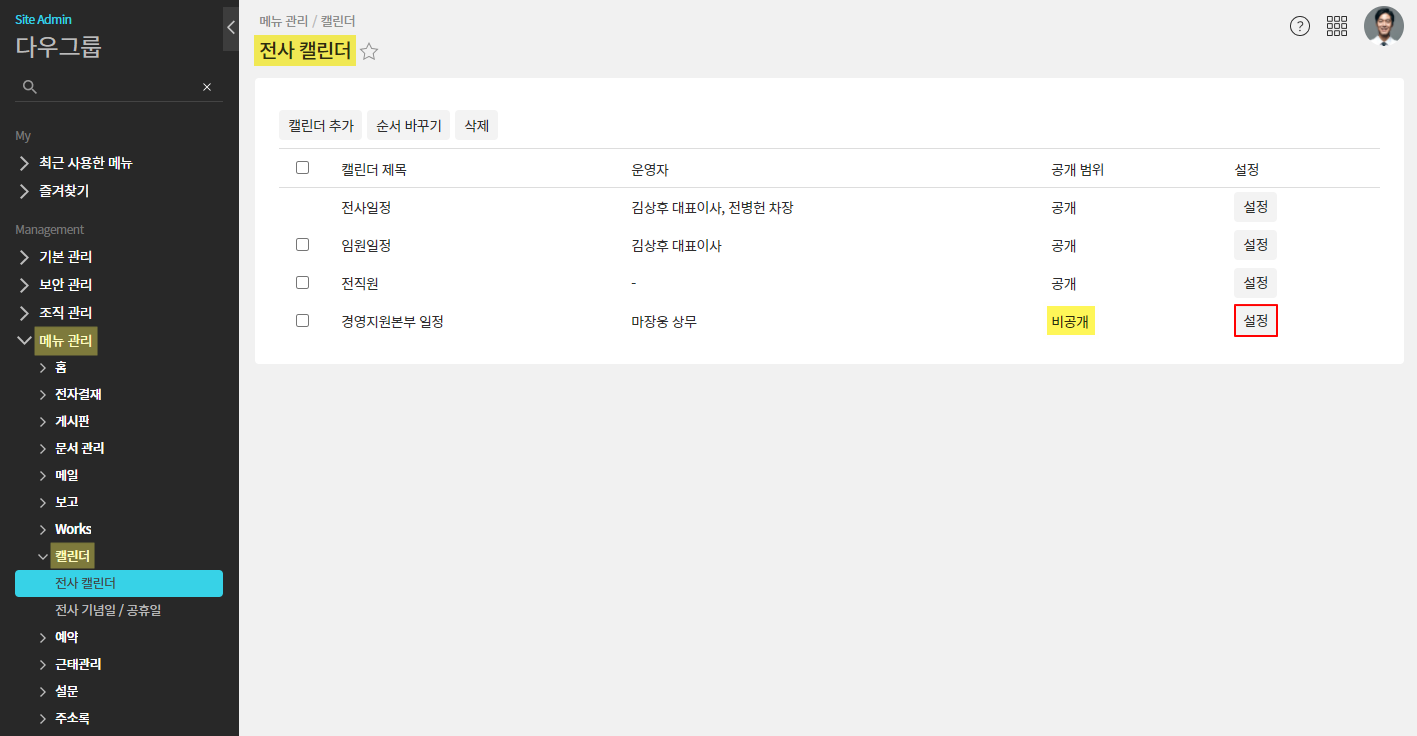
Task: Click the magnifier search icon in sidebar
Action: [x=30, y=87]
